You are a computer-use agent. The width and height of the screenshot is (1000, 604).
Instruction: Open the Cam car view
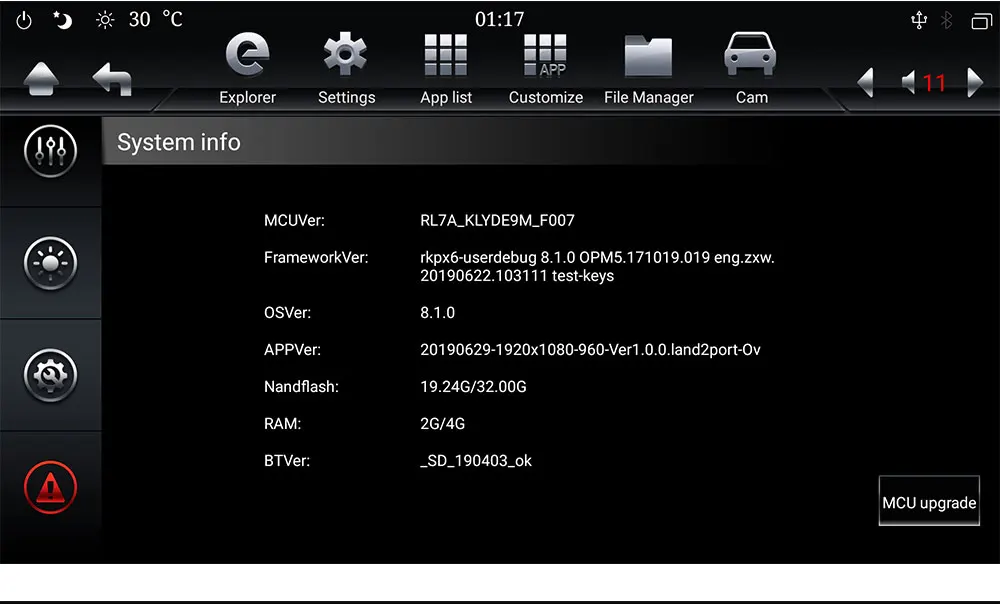click(x=751, y=68)
